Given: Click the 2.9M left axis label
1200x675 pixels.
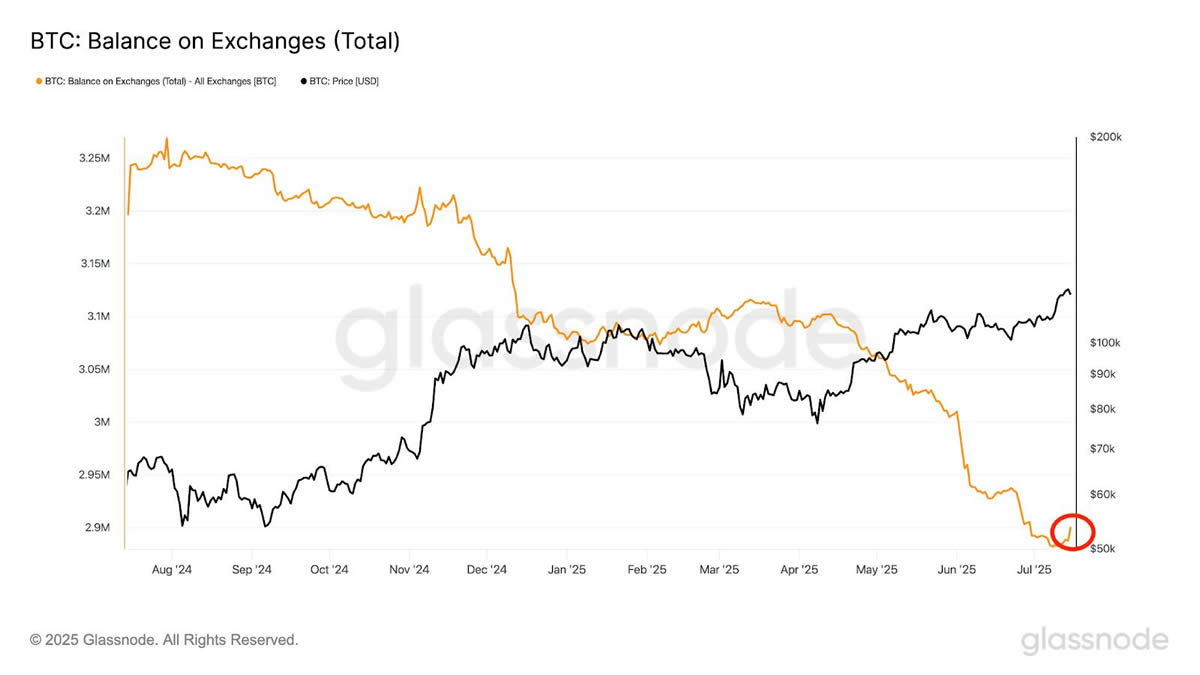Looking at the screenshot, I should (96, 528).
